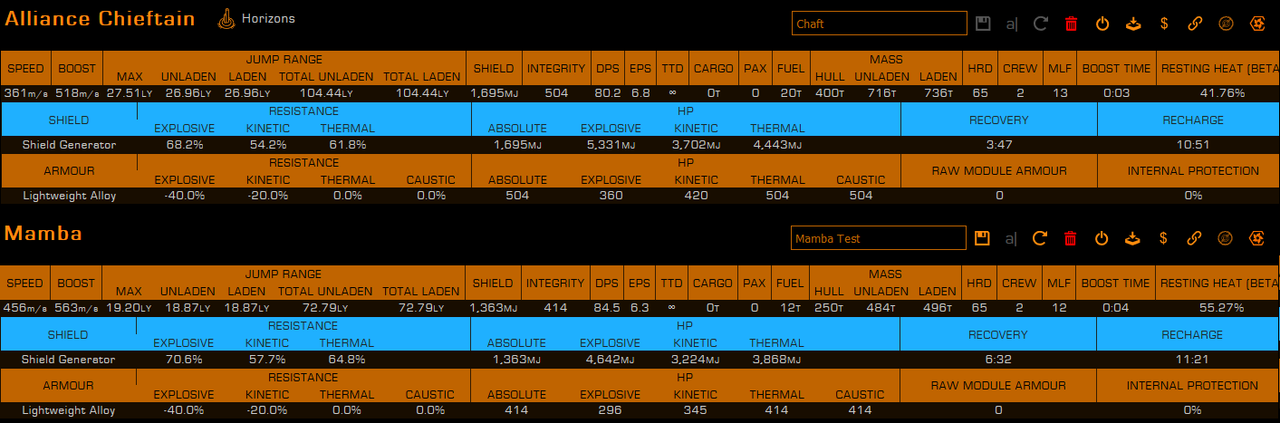
Task: Save the Alliance Chieftain Chaft build
Action: point(982,23)
